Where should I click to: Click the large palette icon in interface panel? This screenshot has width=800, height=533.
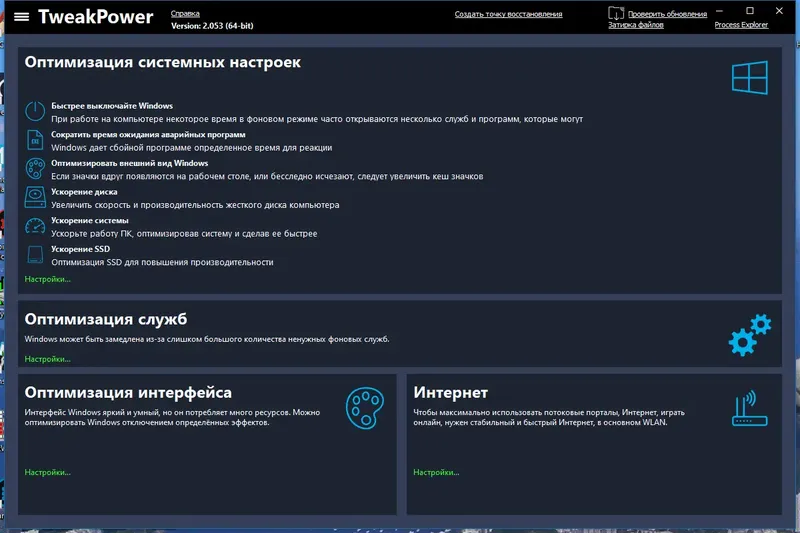click(x=365, y=408)
